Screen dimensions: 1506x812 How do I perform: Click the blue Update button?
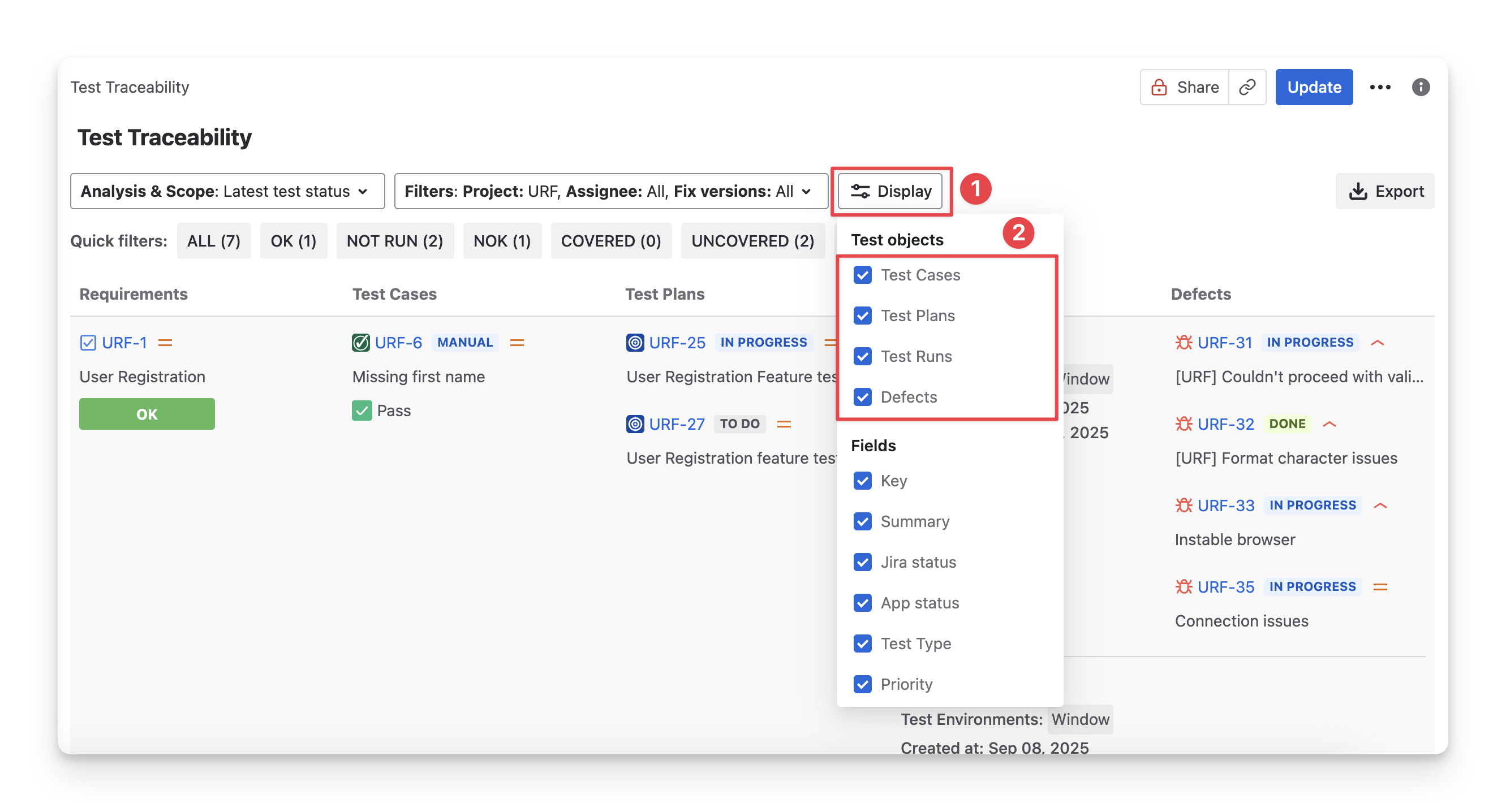[x=1314, y=87]
